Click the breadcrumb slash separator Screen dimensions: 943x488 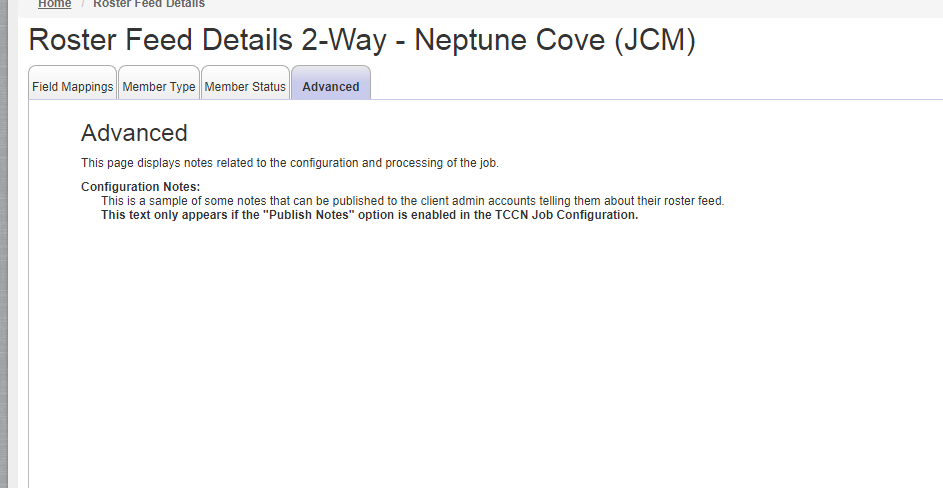pyautogui.click(x=83, y=4)
